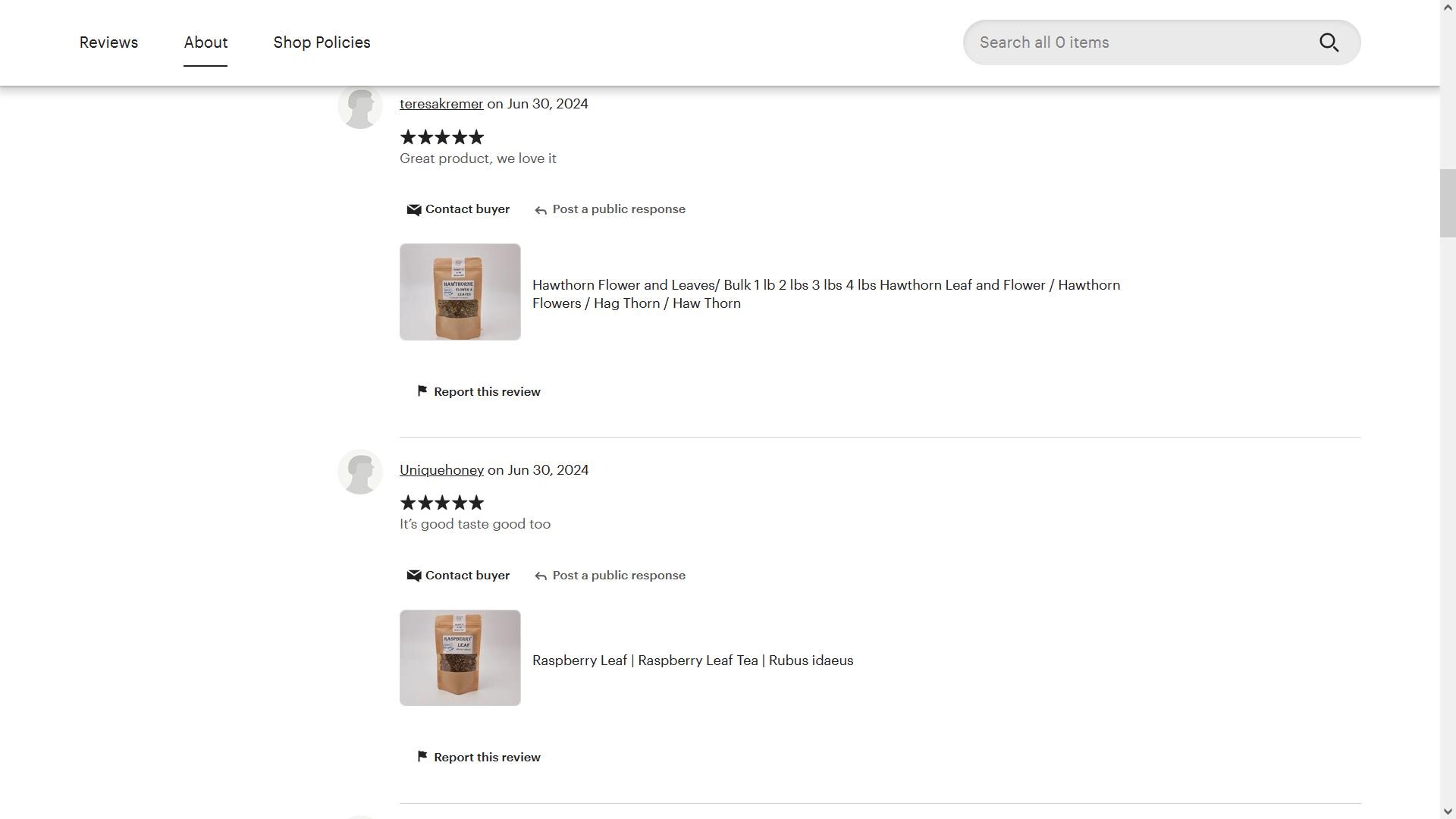Click envelope icon for teresakremer's Contact buyer
Image resolution: width=1456 pixels, height=819 pixels.
pyautogui.click(x=413, y=210)
